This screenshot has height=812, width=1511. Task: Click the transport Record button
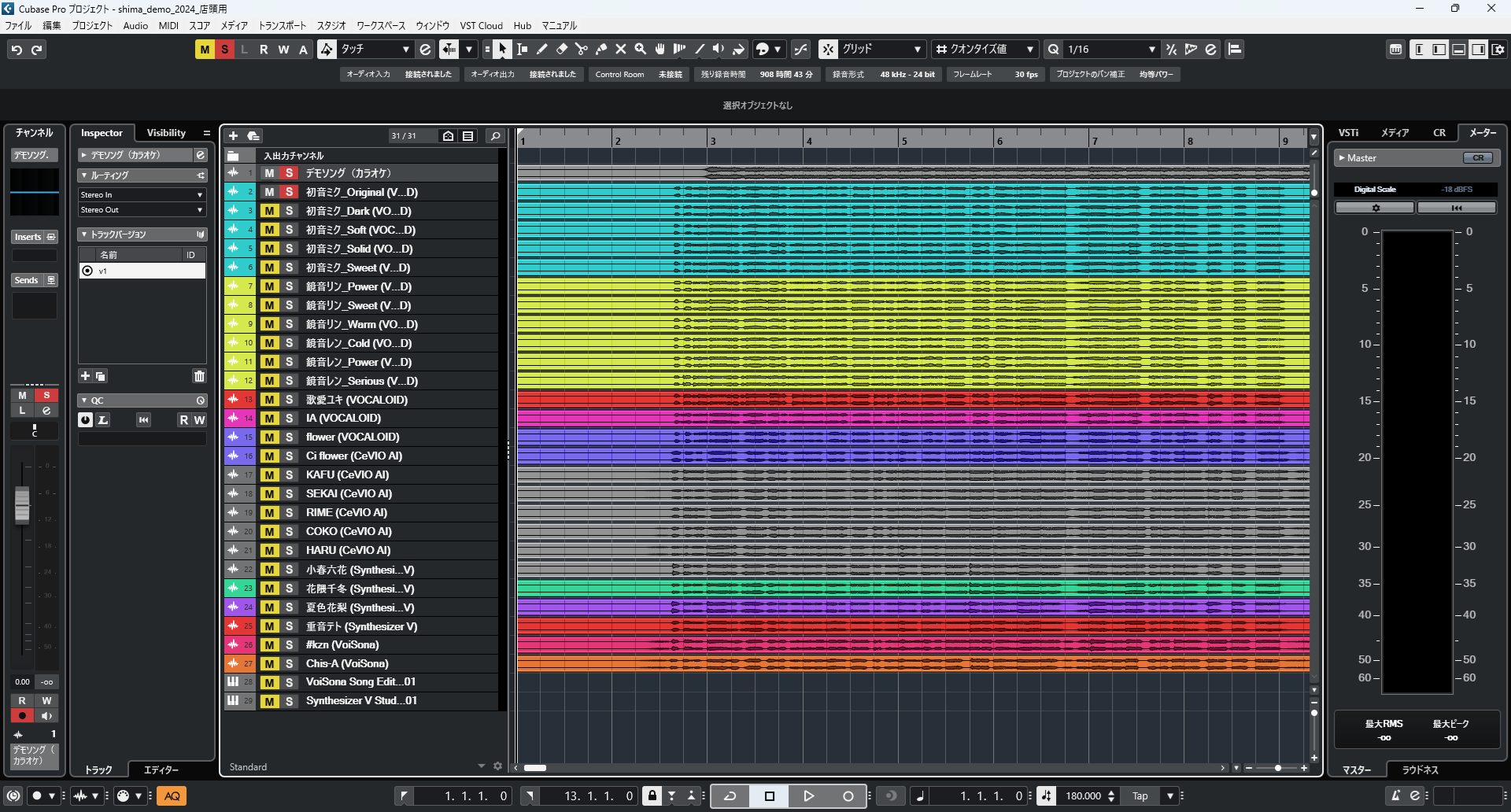(848, 796)
